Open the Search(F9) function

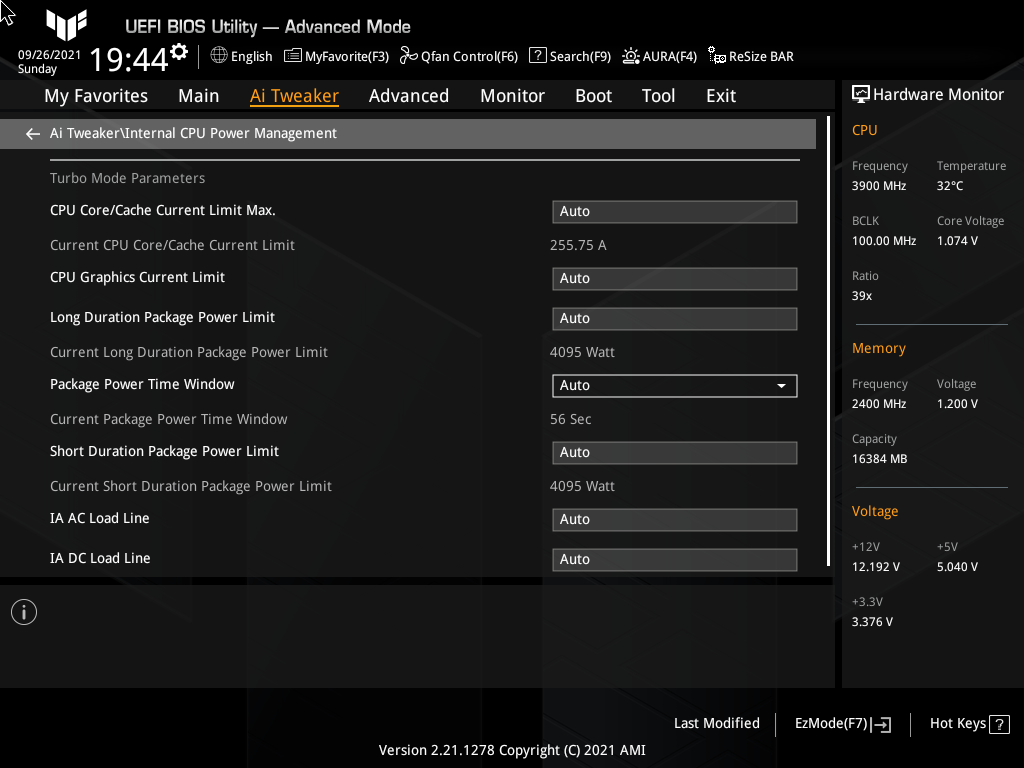pos(569,56)
